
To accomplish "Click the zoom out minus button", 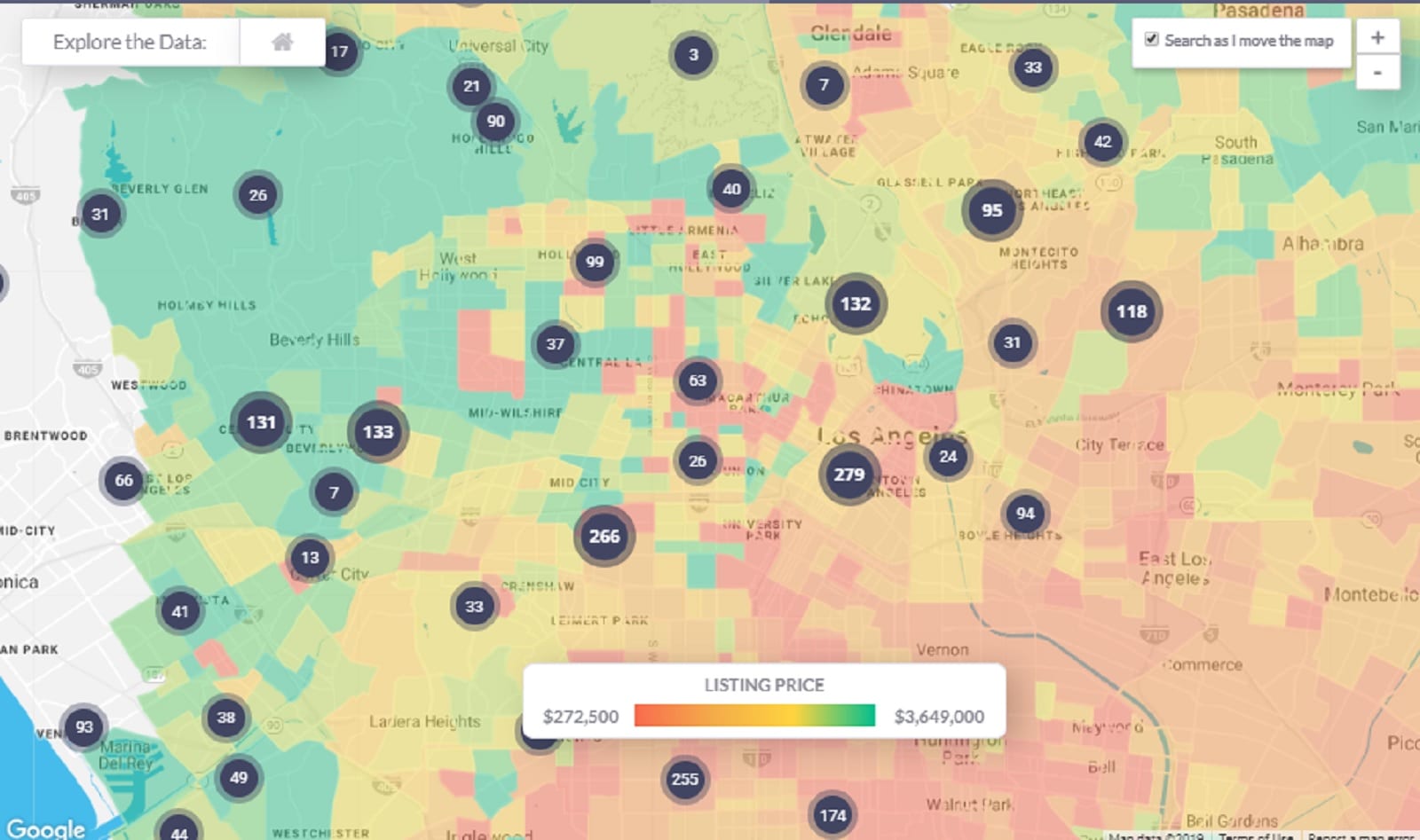I will tap(1378, 72).
